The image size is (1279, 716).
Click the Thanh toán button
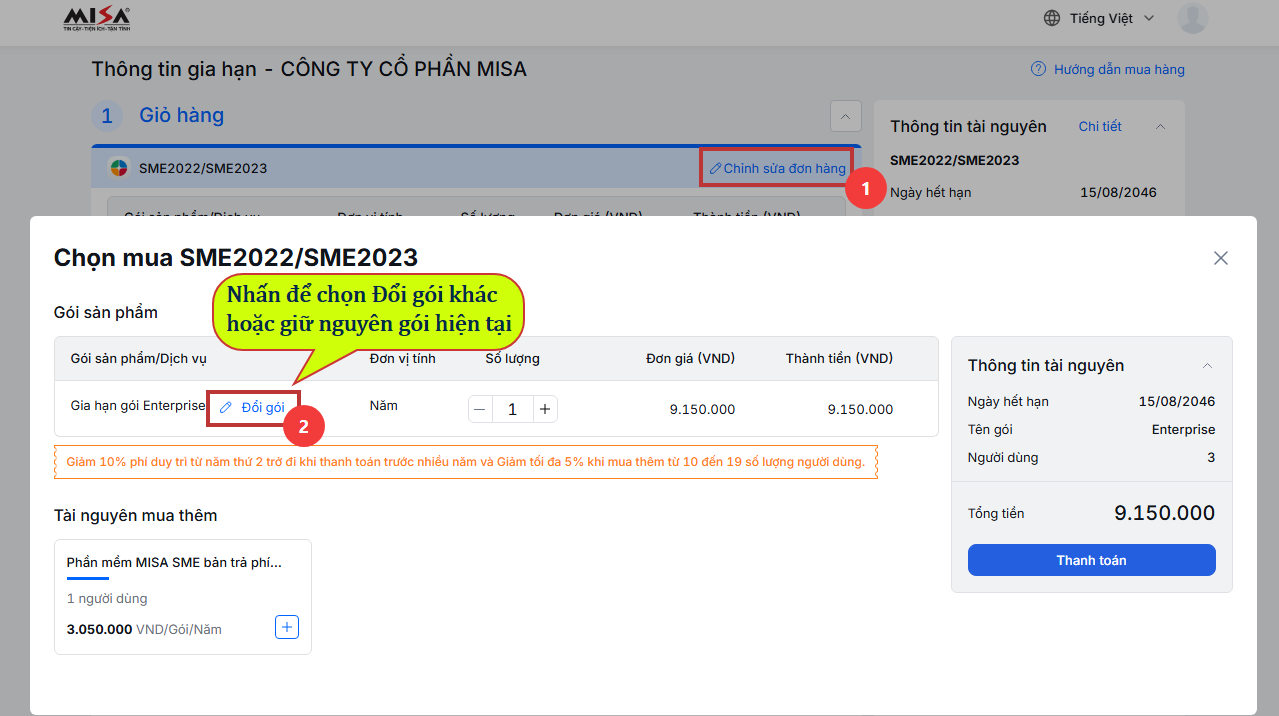pyautogui.click(x=1092, y=560)
